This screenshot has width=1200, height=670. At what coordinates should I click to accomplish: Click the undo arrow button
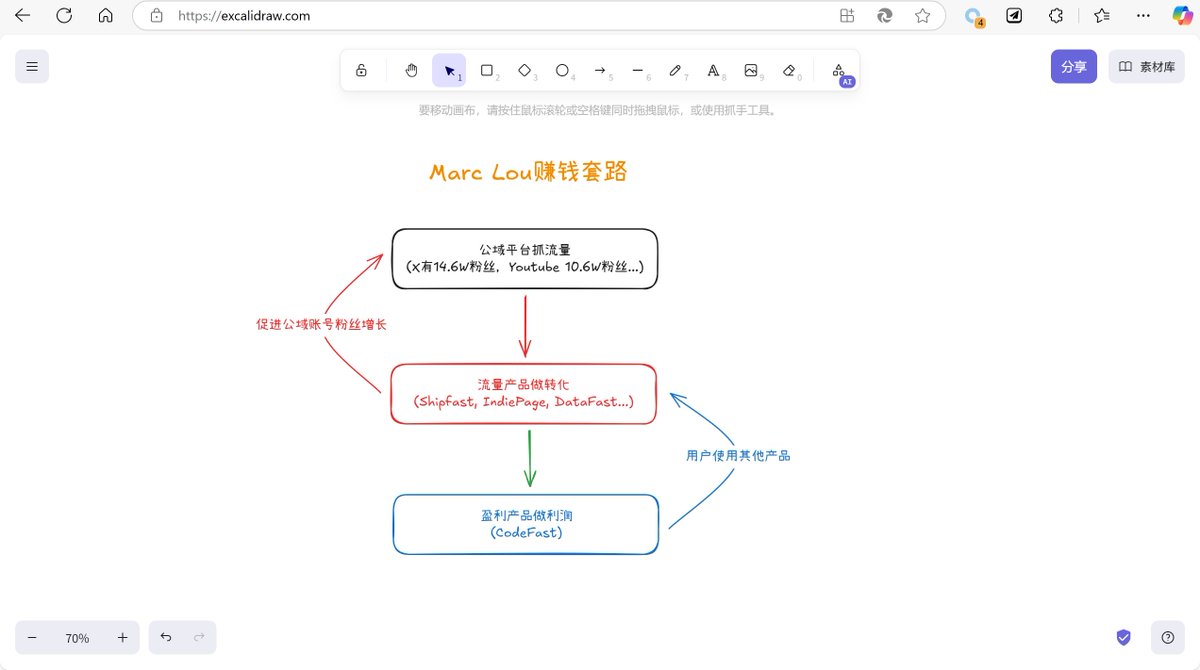(x=166, y=637)
